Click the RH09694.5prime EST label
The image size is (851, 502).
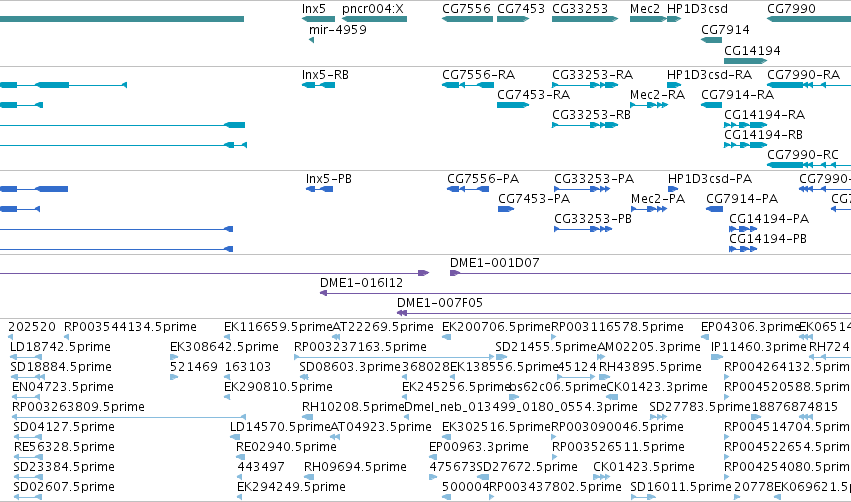[x=355, y=467]
